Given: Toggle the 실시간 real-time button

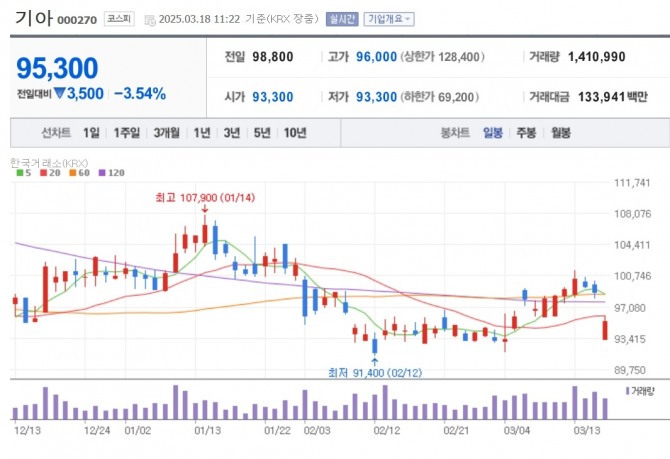Looking at the screenshot, I should [344, 19].
